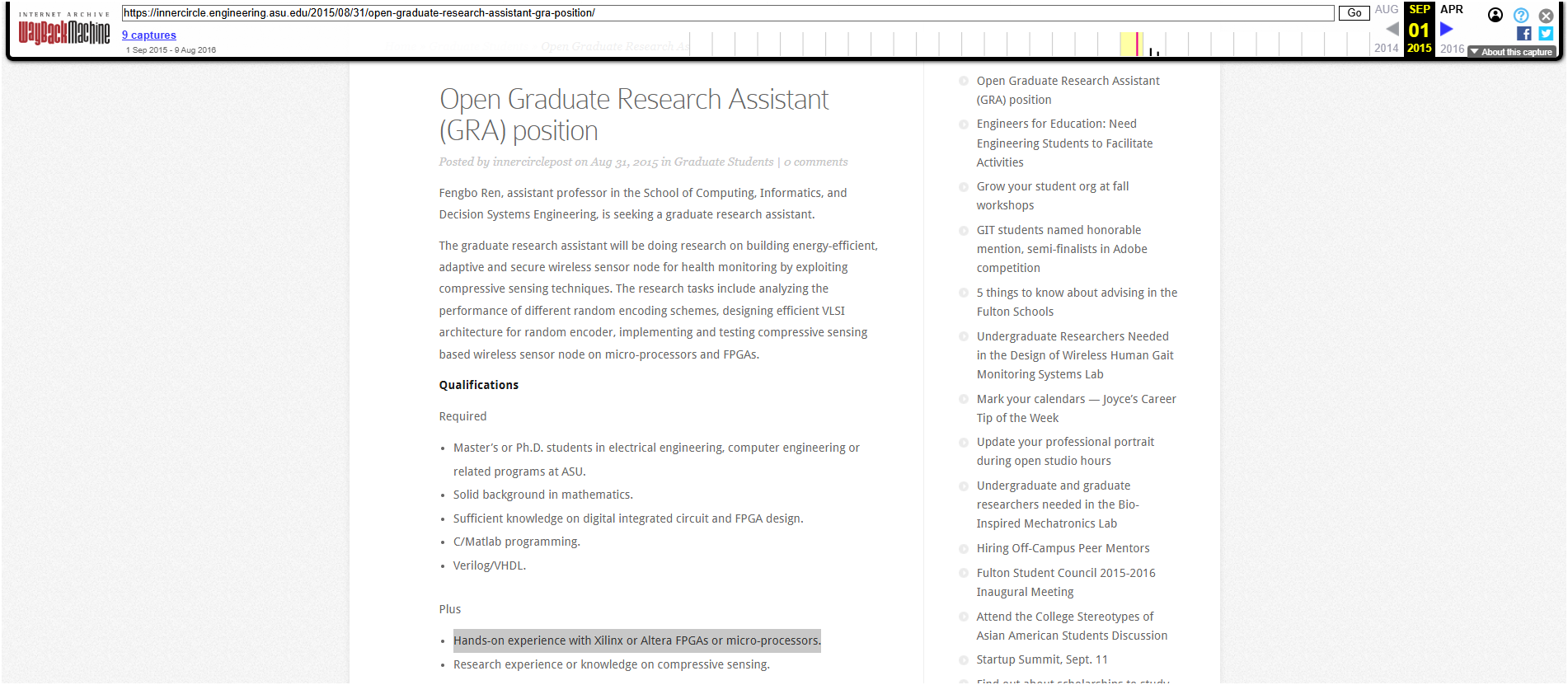Click bullet icon beside Attend the College Stereotypes
1568x685 pixels.
point(964,617)
